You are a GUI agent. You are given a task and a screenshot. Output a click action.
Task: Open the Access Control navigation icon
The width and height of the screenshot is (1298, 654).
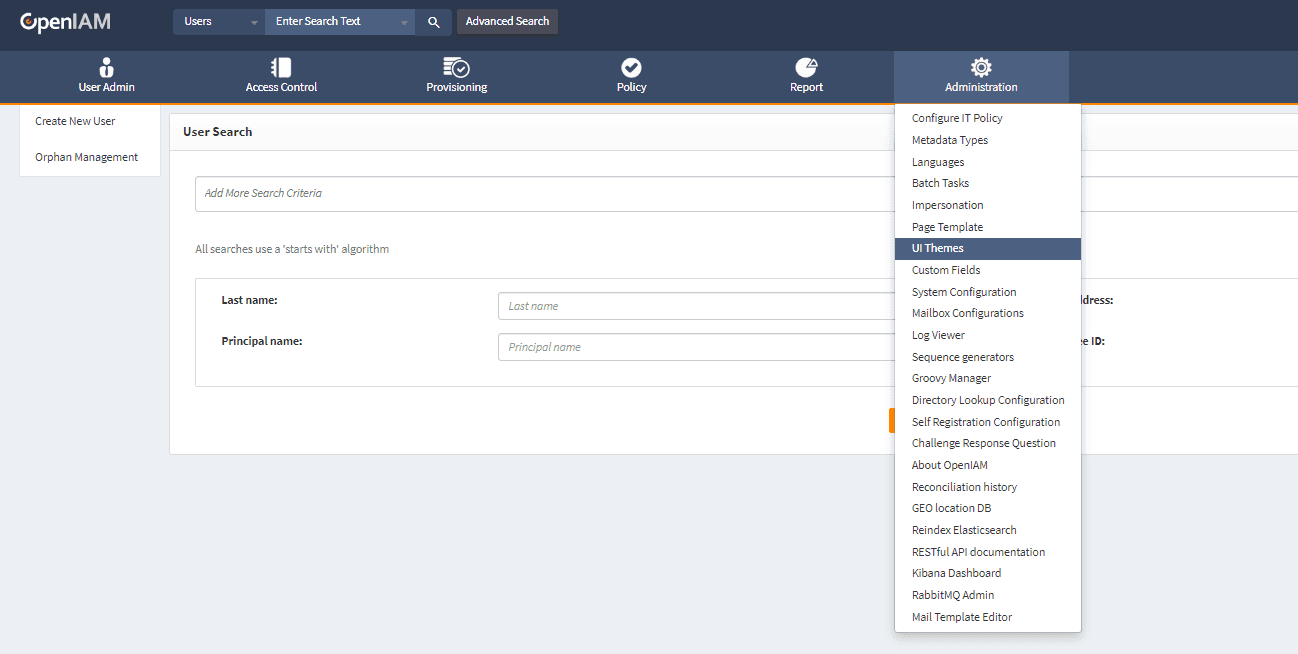click(281, 67)
